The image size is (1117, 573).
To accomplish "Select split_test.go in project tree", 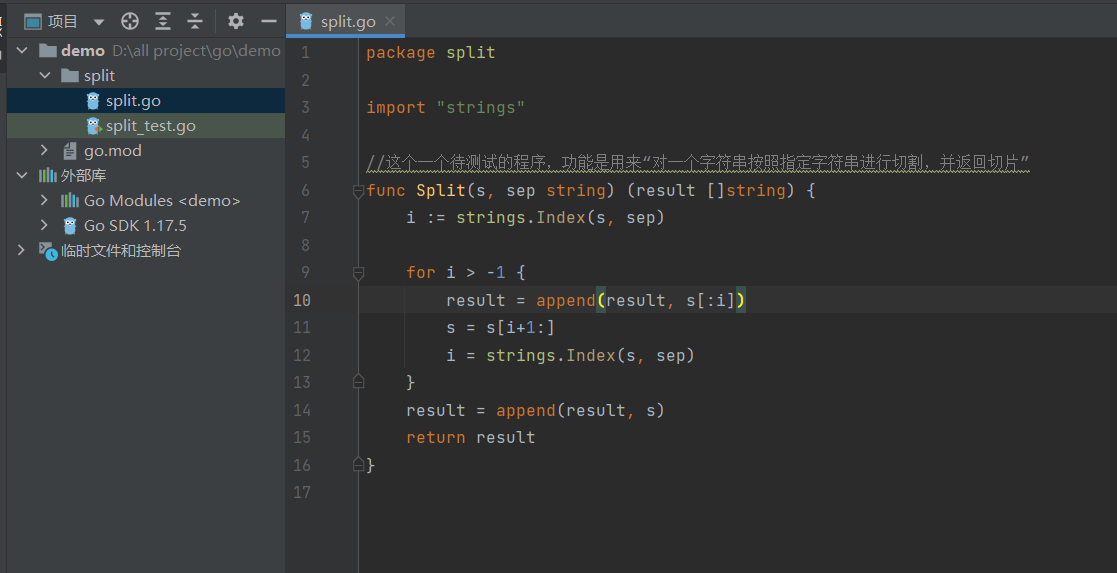I will (x=146, y=125).
